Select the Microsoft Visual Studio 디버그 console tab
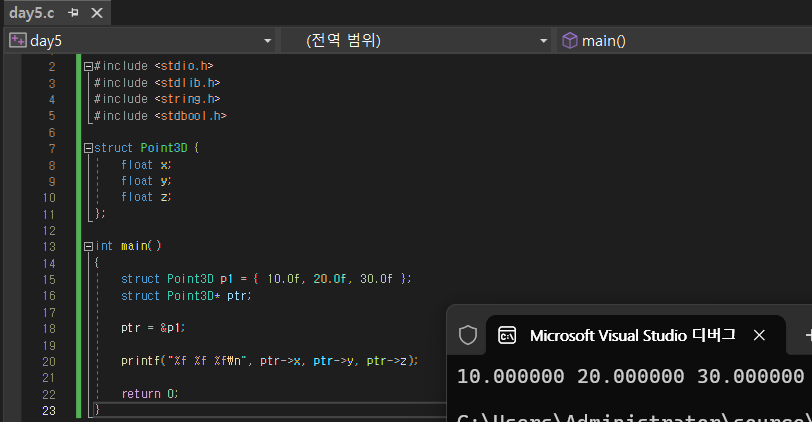The height and width of the screenshot is (422, 812). (635, 335)
